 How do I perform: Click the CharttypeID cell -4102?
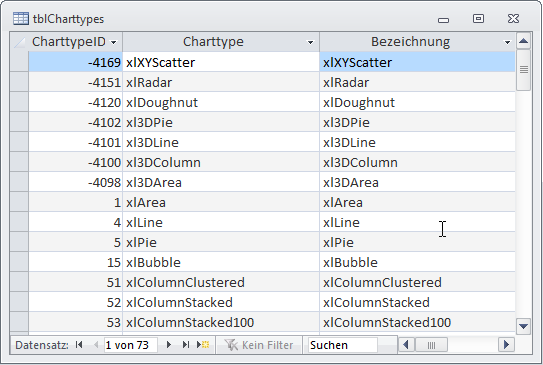[75, 122]
